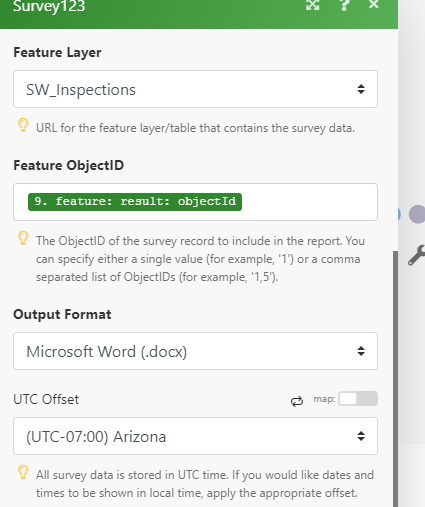Select the 9. feature: result: objectId pill
The image size is (425, 507).
[x=135, y=202]
